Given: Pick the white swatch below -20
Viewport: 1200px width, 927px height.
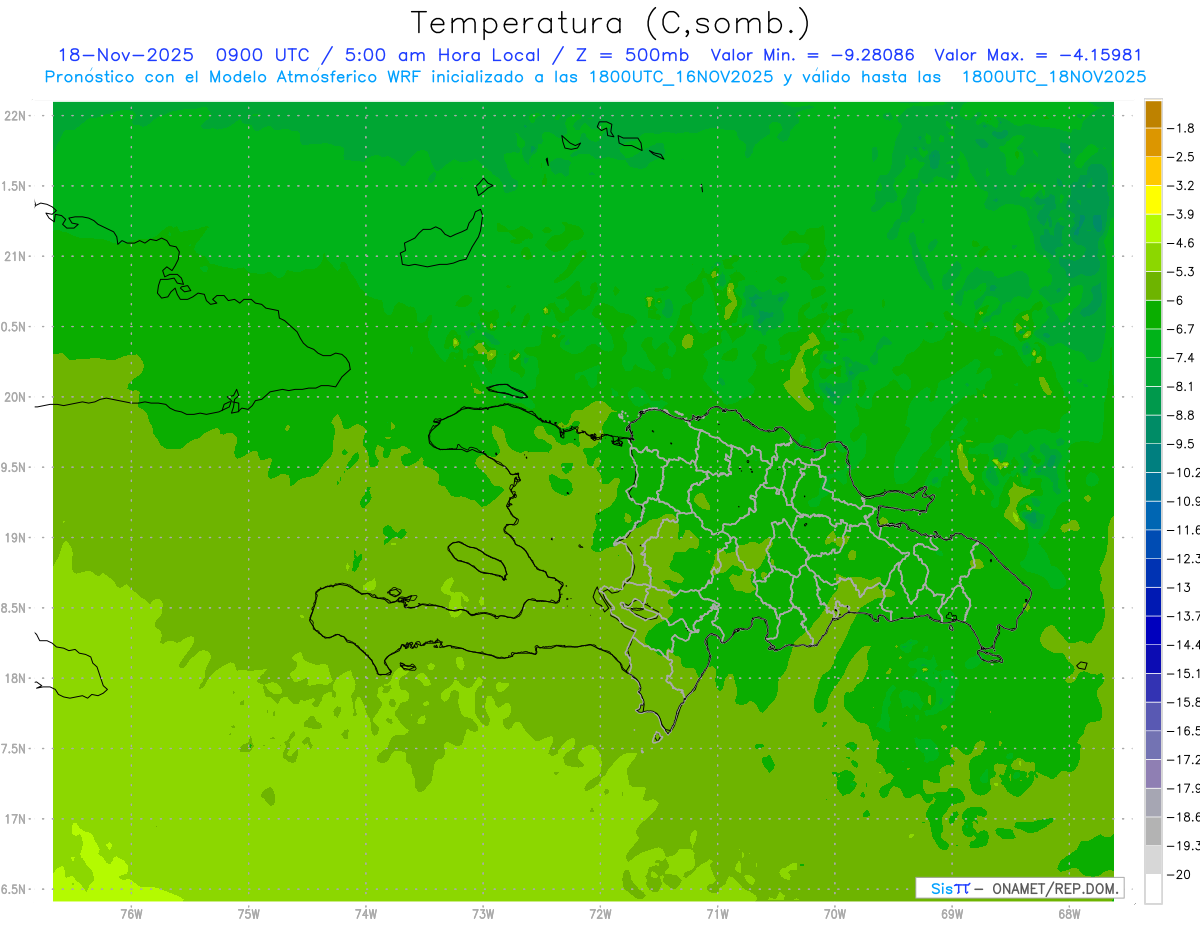Looking at the screenshot, I should (x=1153, y=888).
